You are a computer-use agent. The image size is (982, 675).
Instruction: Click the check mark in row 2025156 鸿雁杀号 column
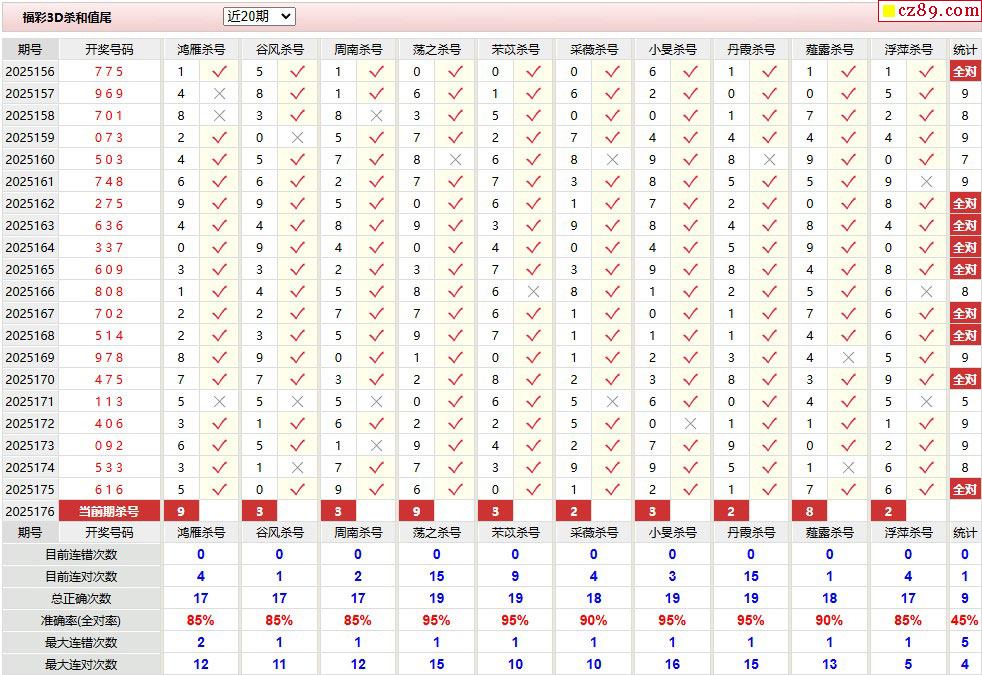(x=219, y=72)
